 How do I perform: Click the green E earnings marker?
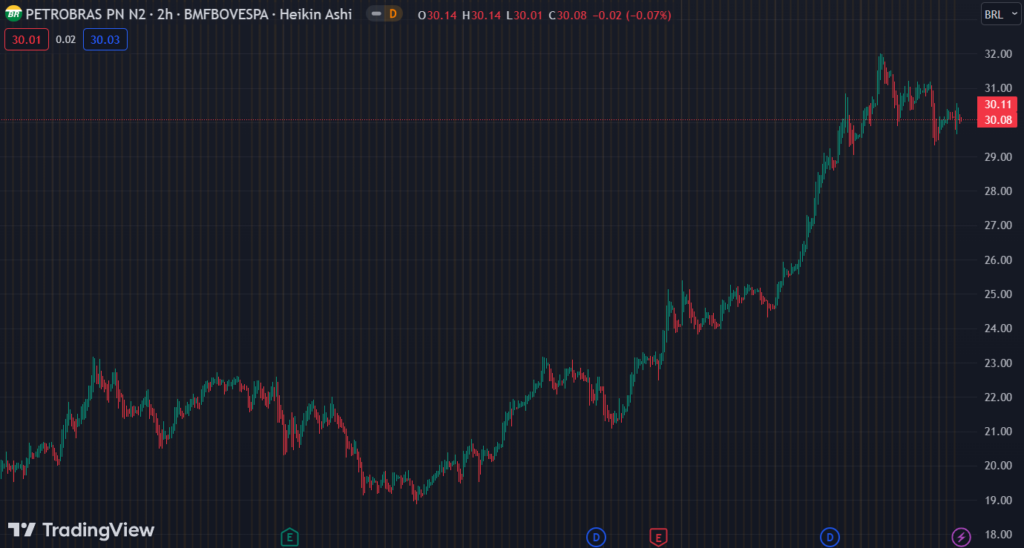click(289, 537)
